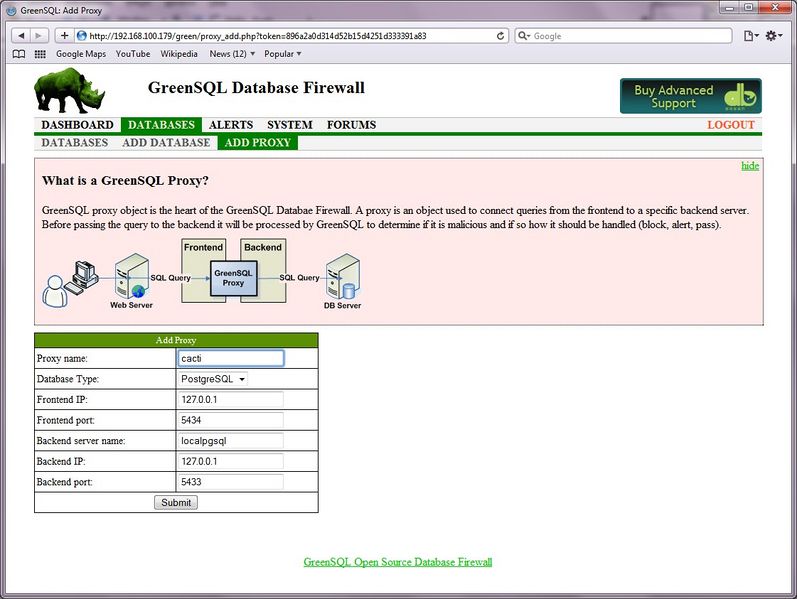This screenshot has height=599, width=797.
Task: Click the DB Server icon in diagram
Action: point(343,277)
